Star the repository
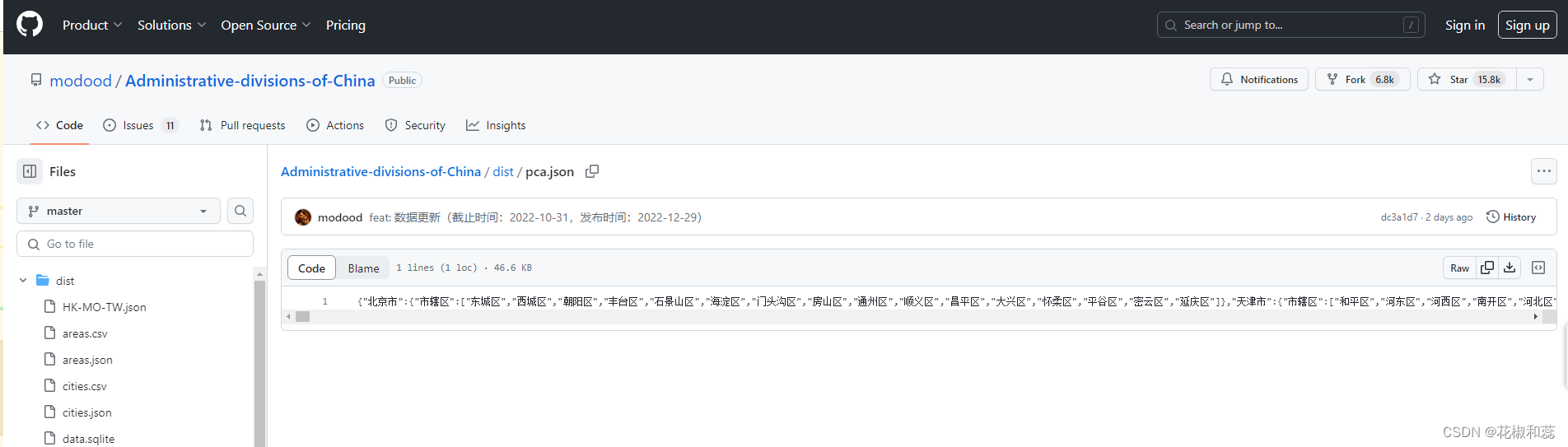The image size is (1568, 447). pos(1467,79)
